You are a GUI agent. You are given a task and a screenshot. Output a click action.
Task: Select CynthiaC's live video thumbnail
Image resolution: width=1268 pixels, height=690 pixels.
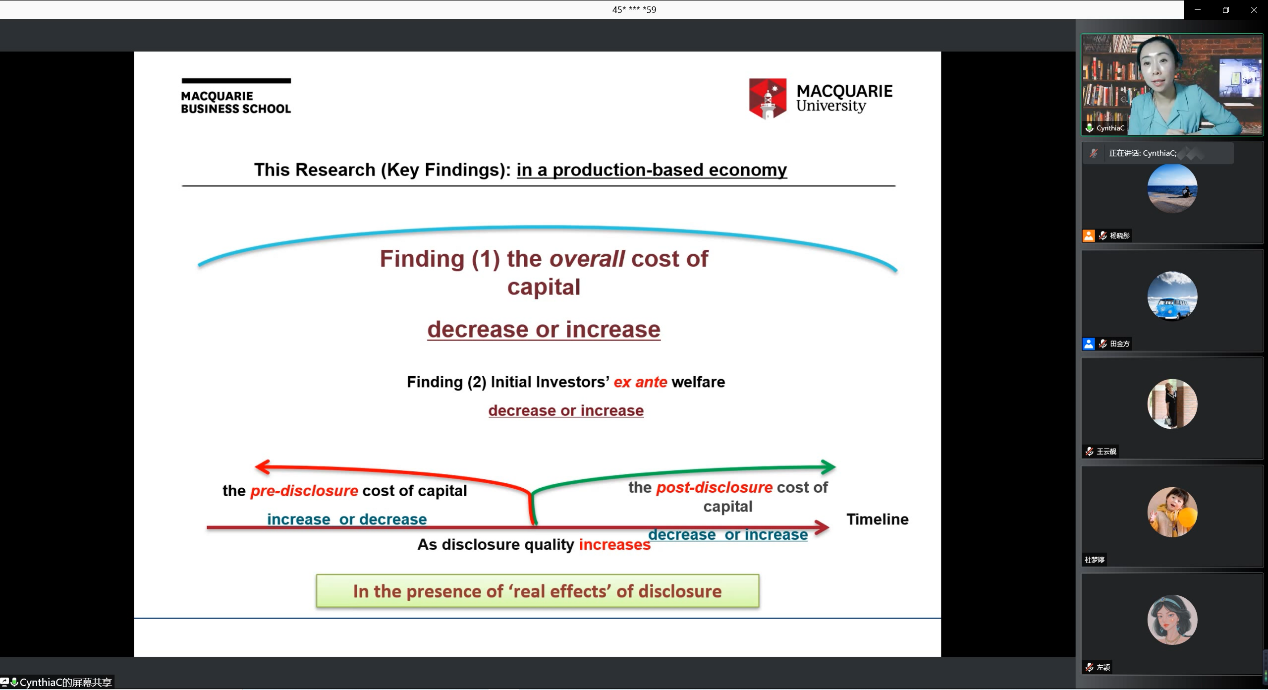(1172, 85)
